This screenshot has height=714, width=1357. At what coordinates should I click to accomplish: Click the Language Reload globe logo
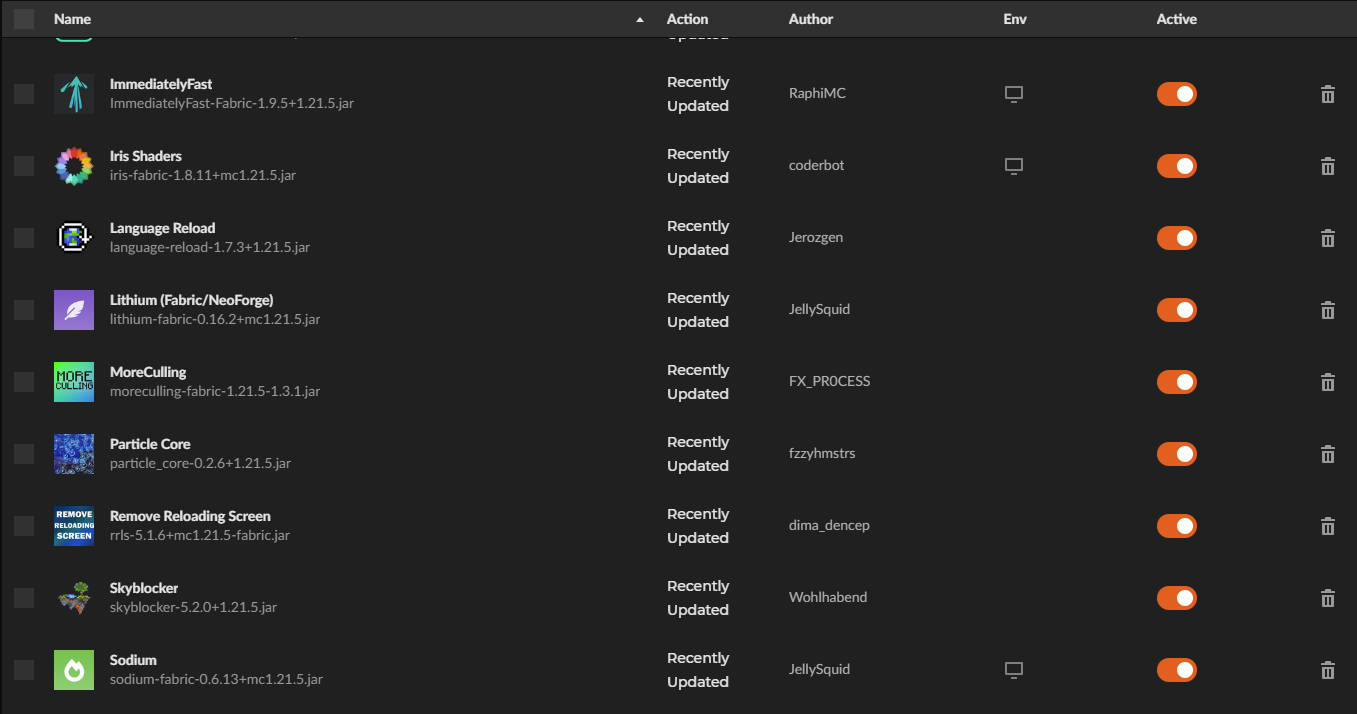click(74, 238)
